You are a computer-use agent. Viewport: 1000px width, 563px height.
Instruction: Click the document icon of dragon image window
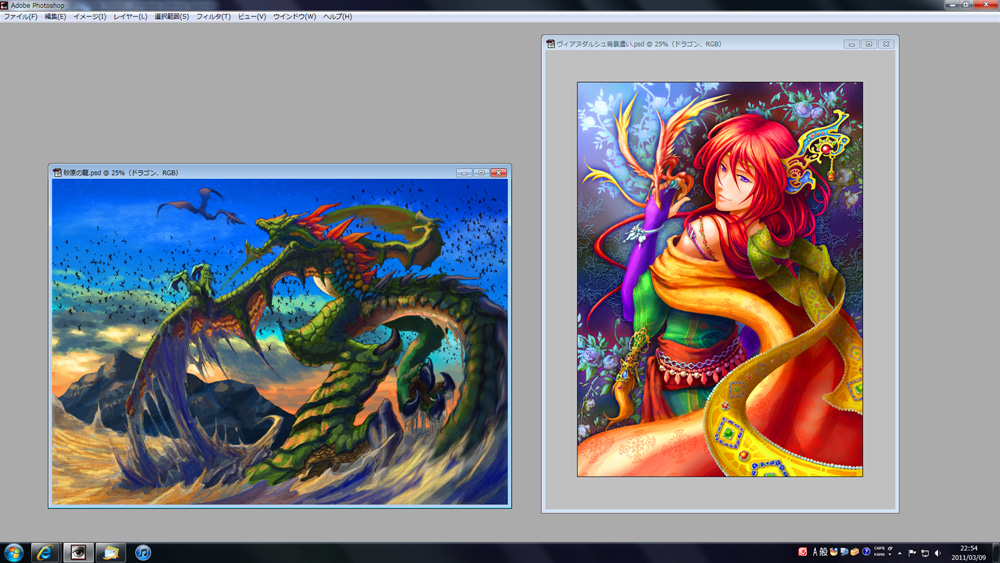pos(57,172)
